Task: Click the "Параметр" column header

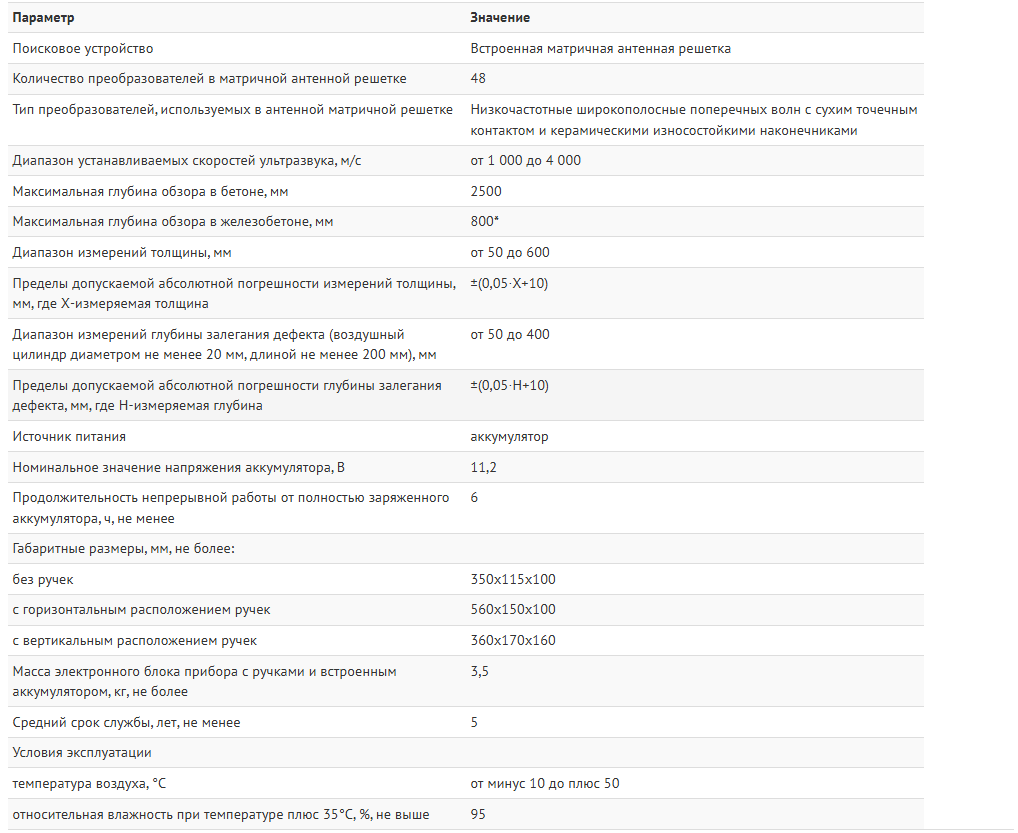Action: [x=43, y=18]
